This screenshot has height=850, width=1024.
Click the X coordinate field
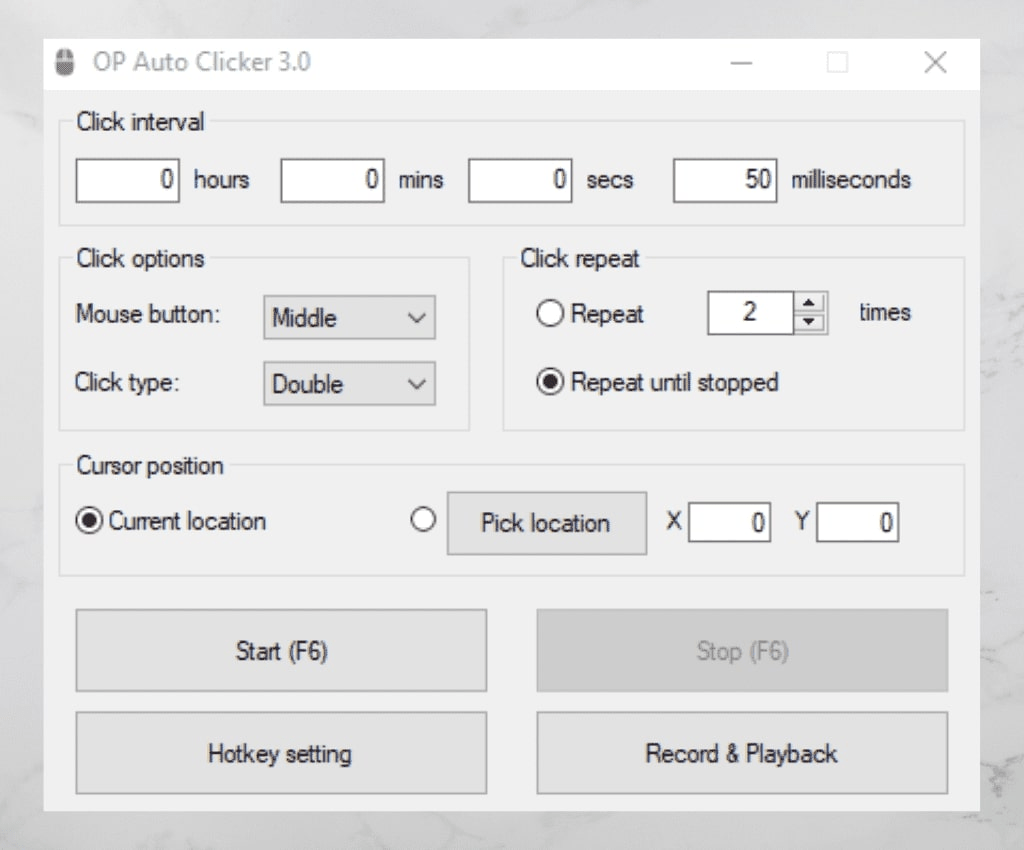click(x=729, y=521)
